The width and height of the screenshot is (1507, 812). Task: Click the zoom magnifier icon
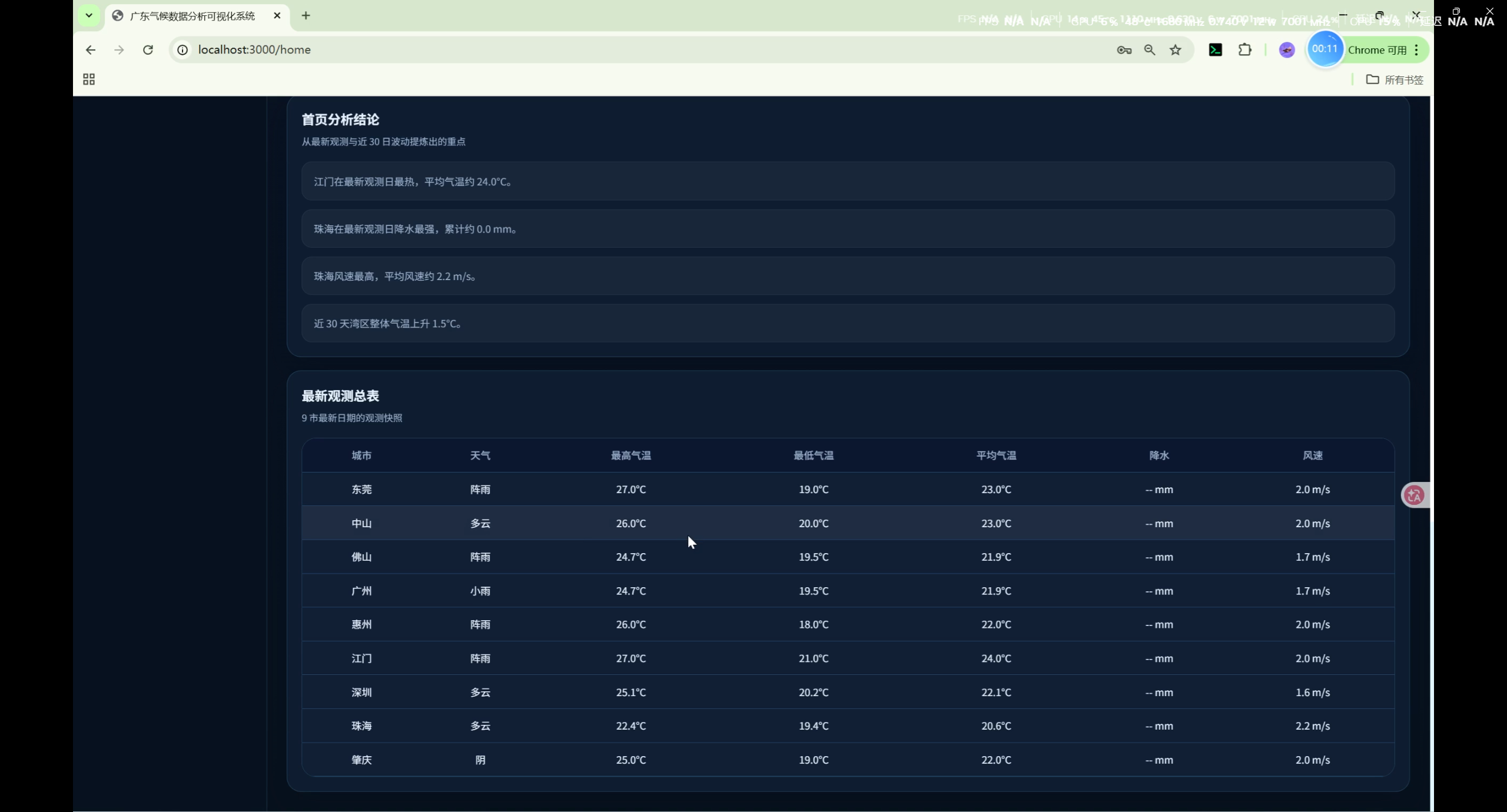tap(1150, 50)
